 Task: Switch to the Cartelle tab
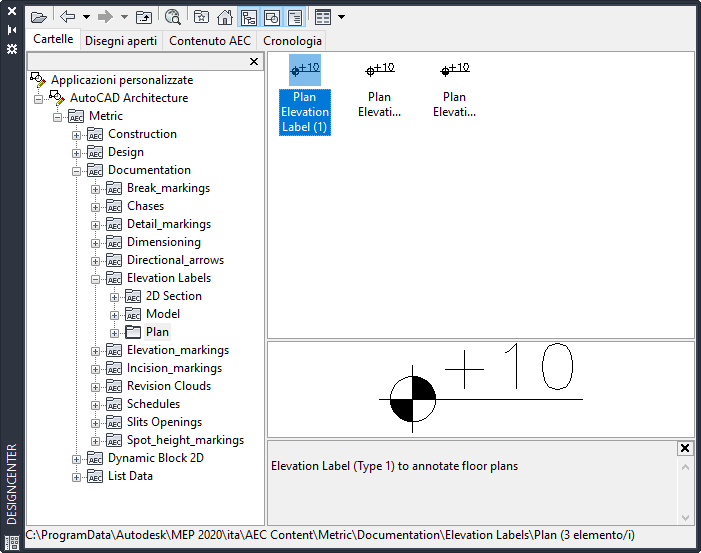point(53,39)
